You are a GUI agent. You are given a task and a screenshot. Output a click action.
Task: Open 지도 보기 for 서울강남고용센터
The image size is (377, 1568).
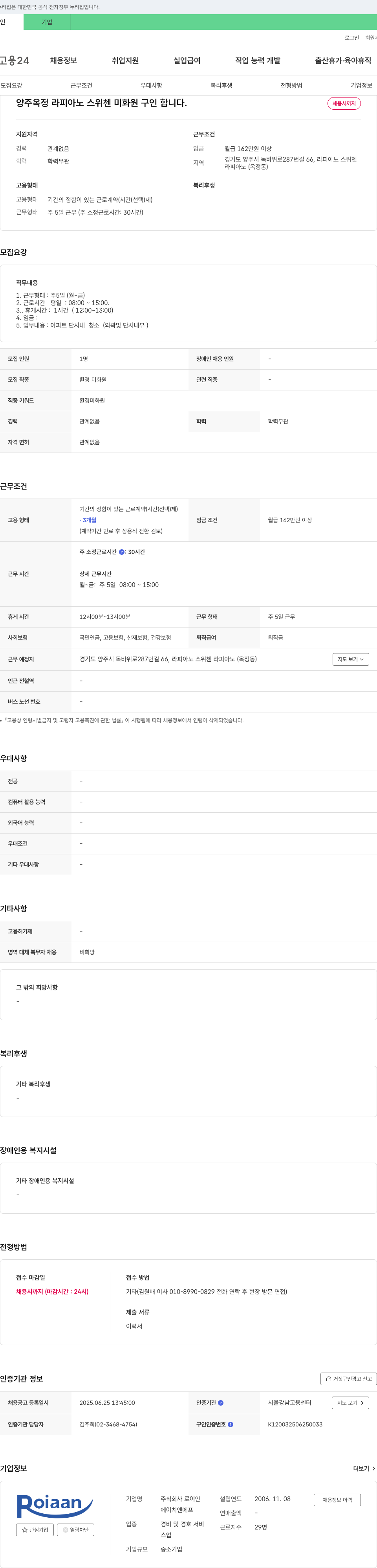350,1402
